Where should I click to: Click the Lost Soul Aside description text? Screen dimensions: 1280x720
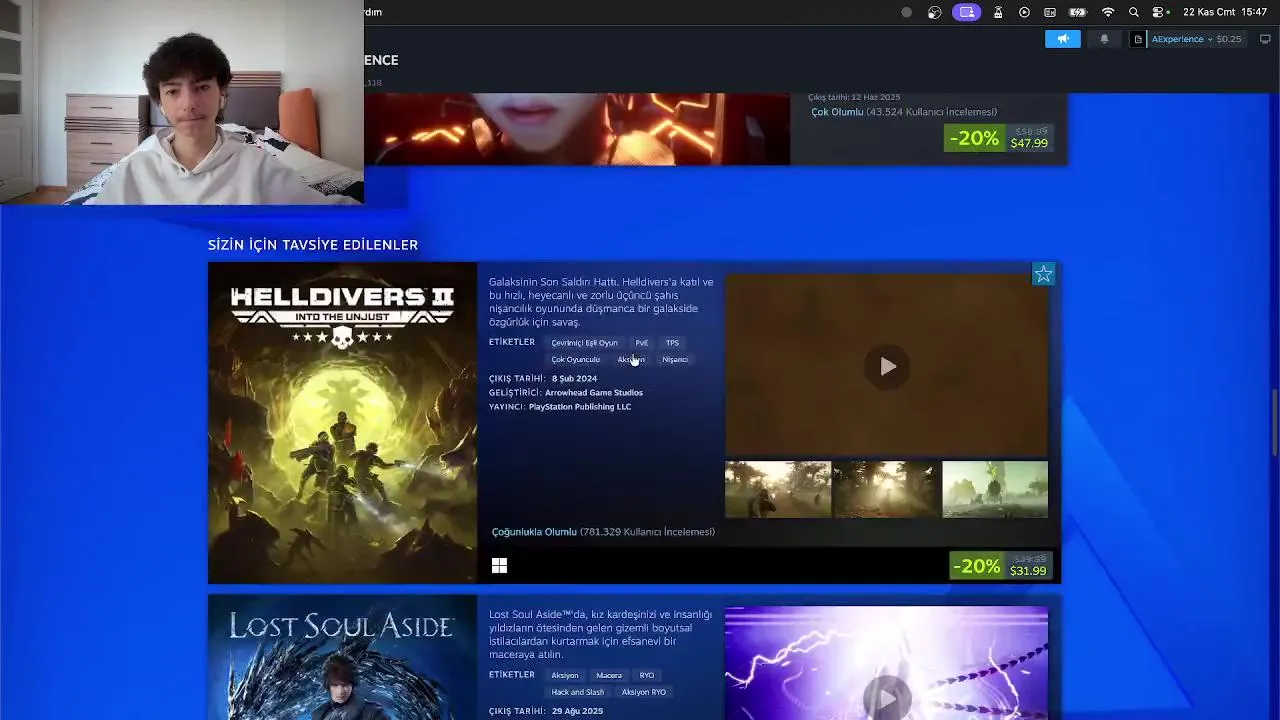pyautogui.click(x=600, y=635)
